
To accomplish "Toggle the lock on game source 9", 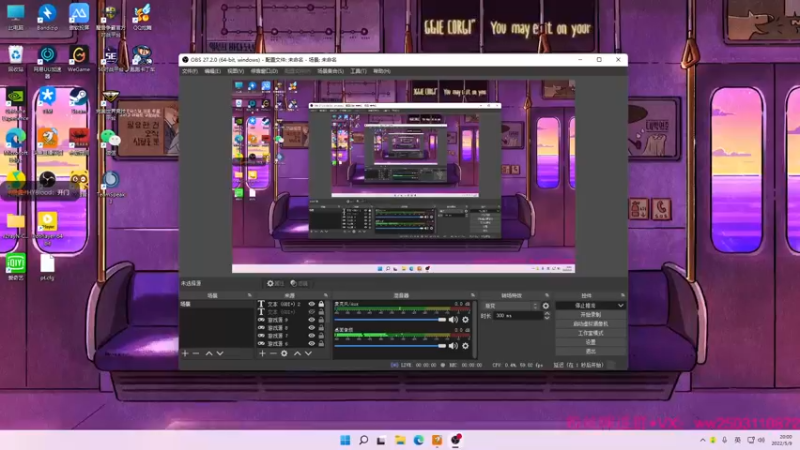I will [321, 320].
